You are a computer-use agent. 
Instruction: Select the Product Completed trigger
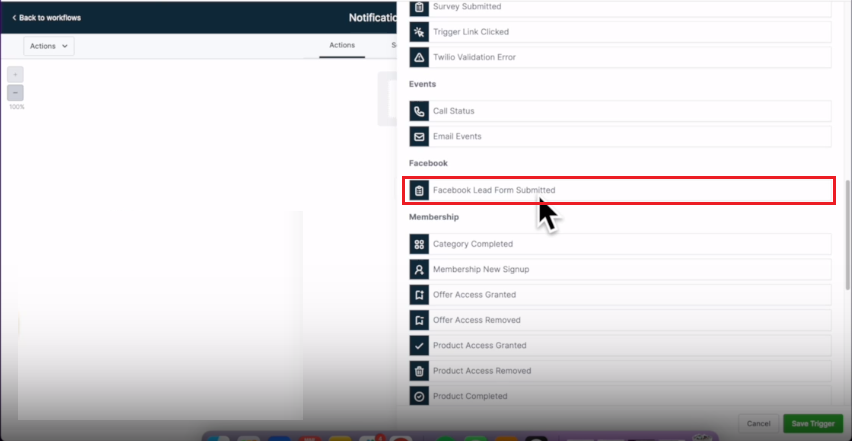tap(620, 396)
